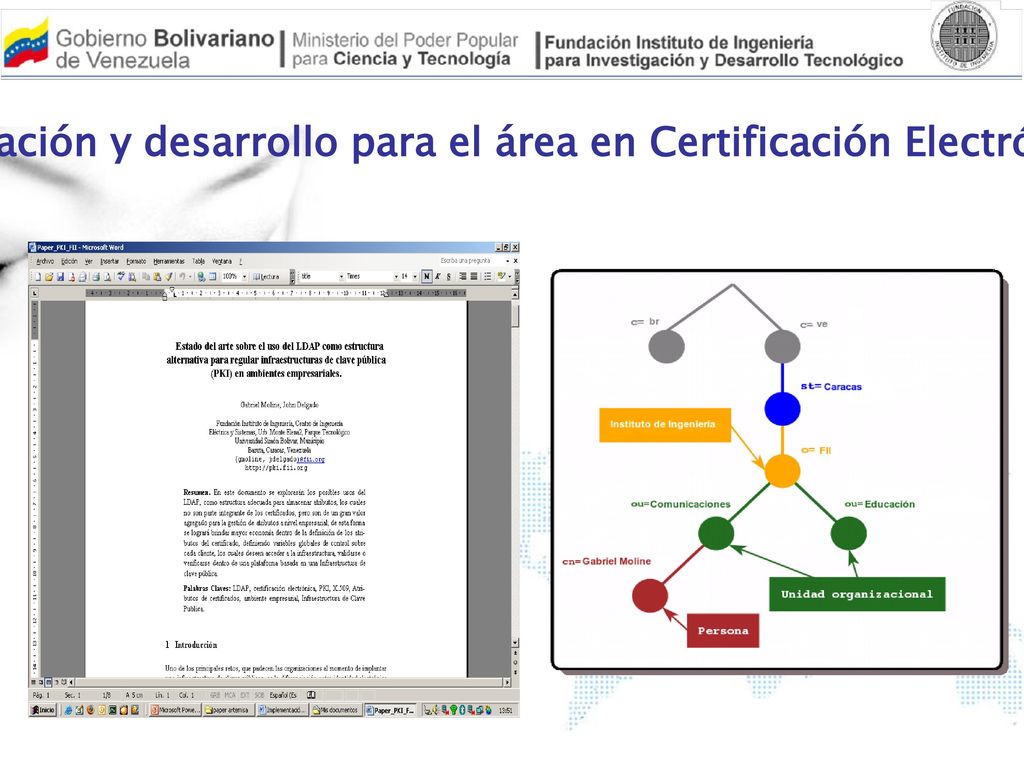
Task: Click the Save floppy disk icon
Action: [x=61, y=277]
